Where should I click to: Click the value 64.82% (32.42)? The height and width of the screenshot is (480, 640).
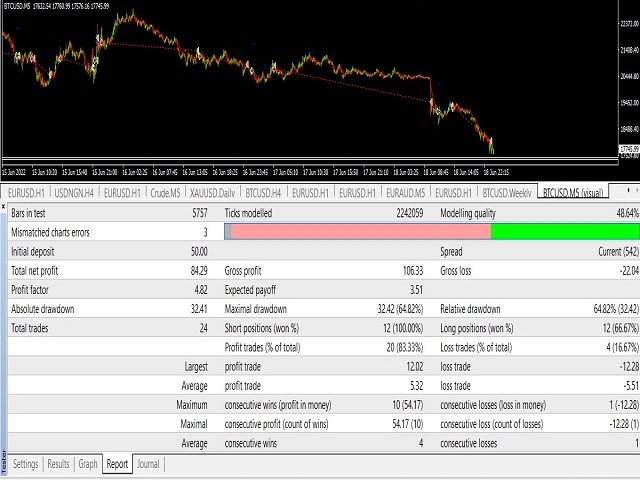tap(616, 309)
